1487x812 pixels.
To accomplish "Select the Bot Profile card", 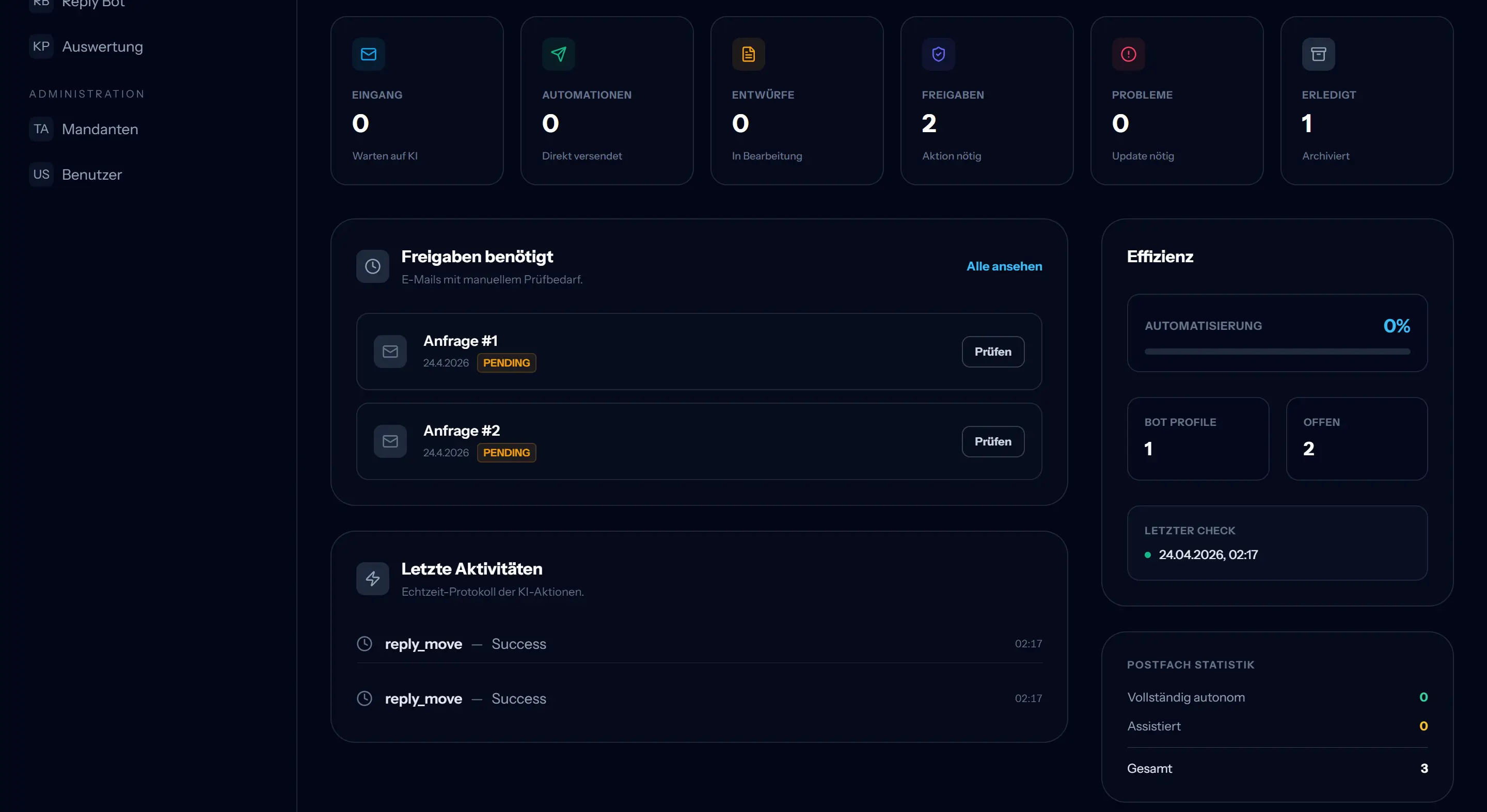I will click(x=1198, y=439).
